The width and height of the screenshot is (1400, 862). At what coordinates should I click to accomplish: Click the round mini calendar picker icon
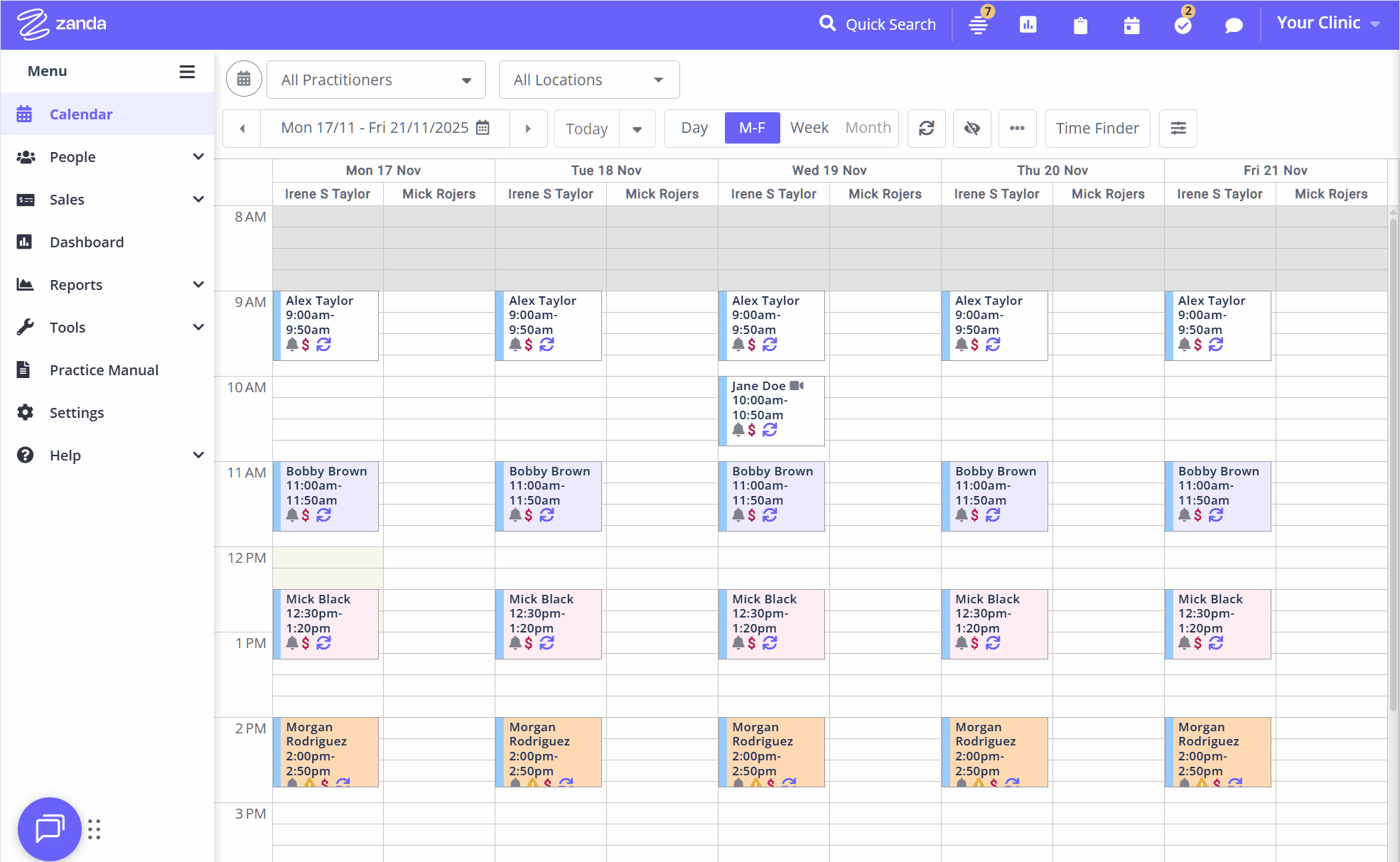pos(244,79)
